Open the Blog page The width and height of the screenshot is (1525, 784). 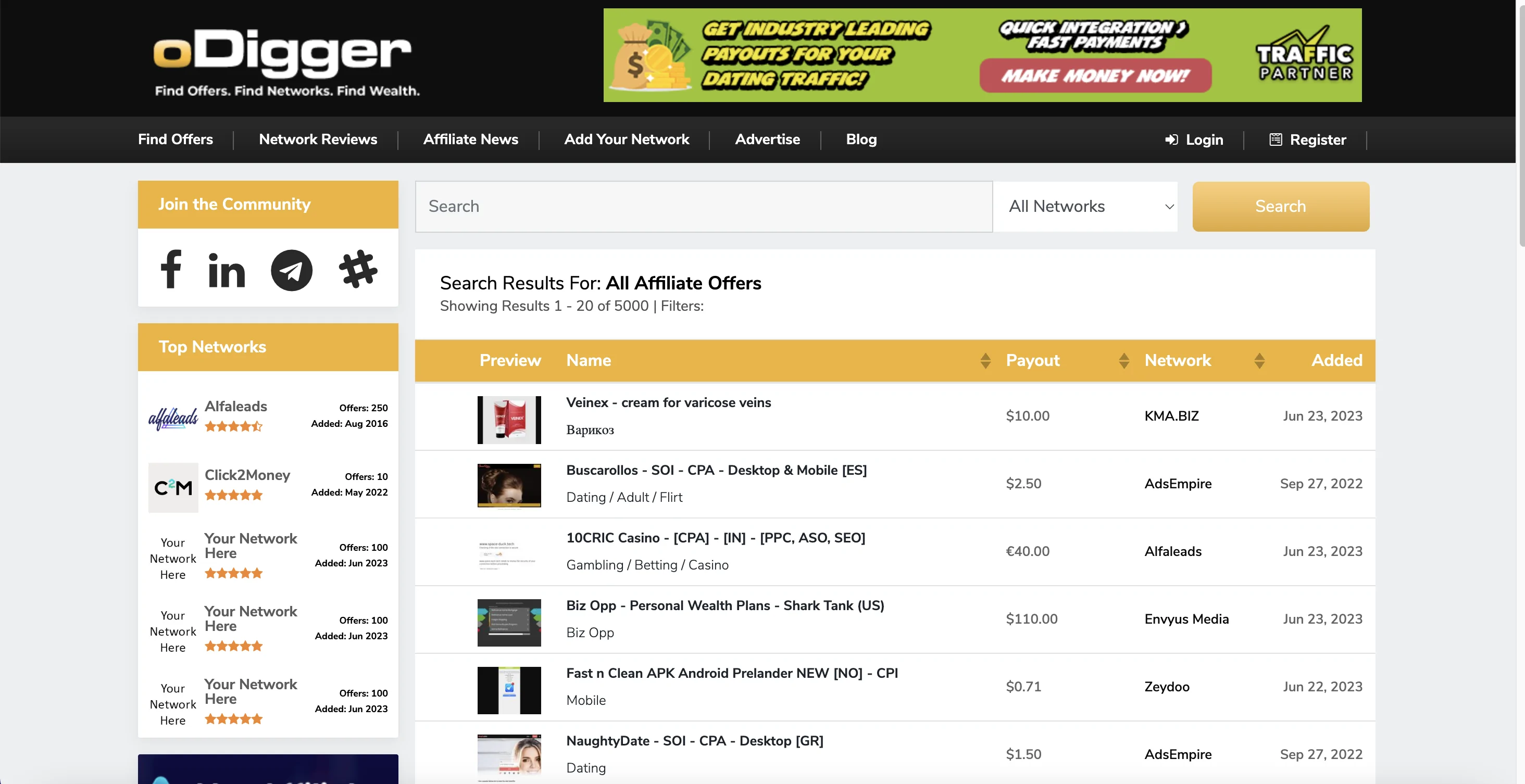point(861,140)
